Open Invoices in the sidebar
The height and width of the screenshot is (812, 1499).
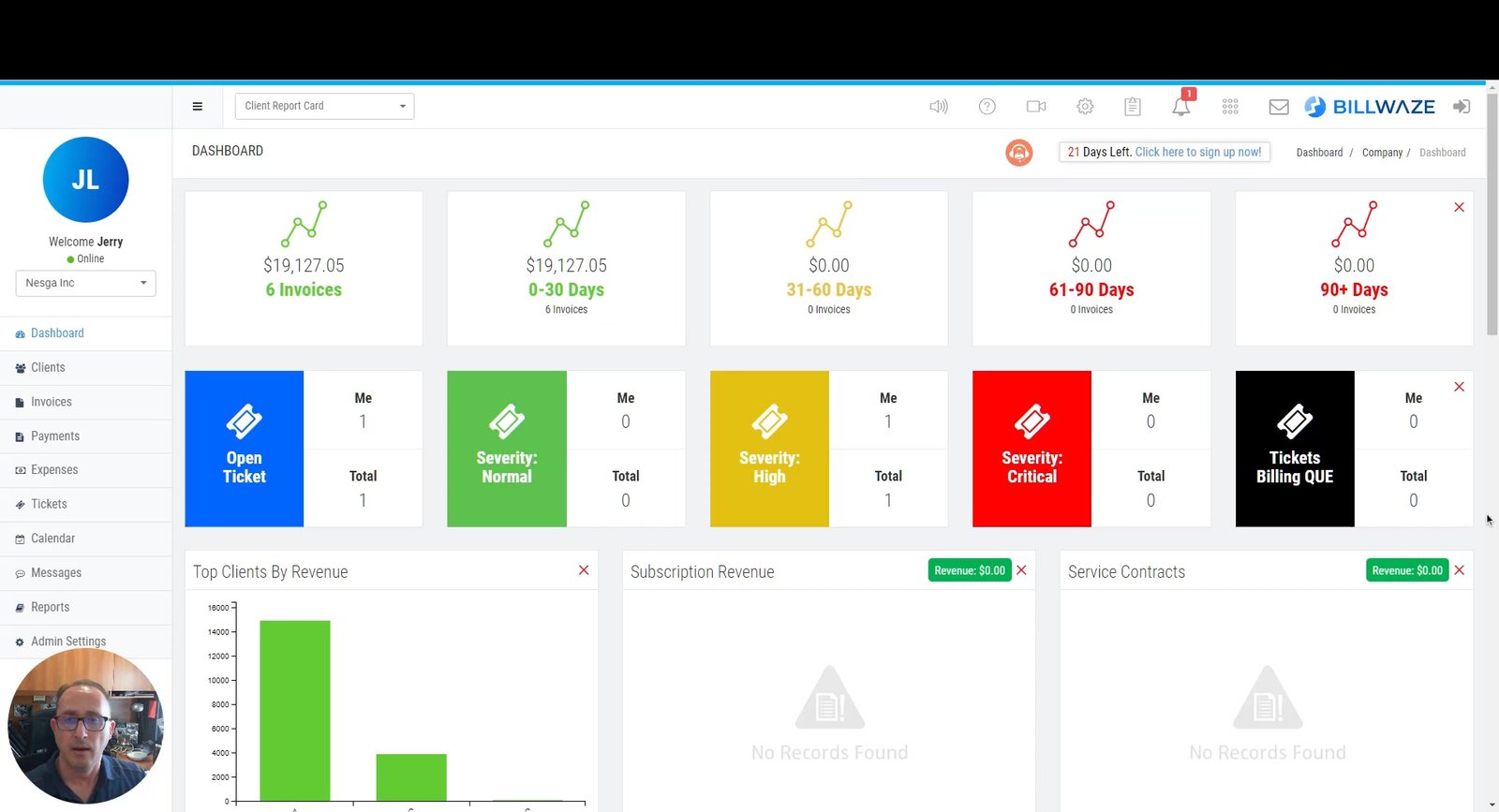[51, 402]
